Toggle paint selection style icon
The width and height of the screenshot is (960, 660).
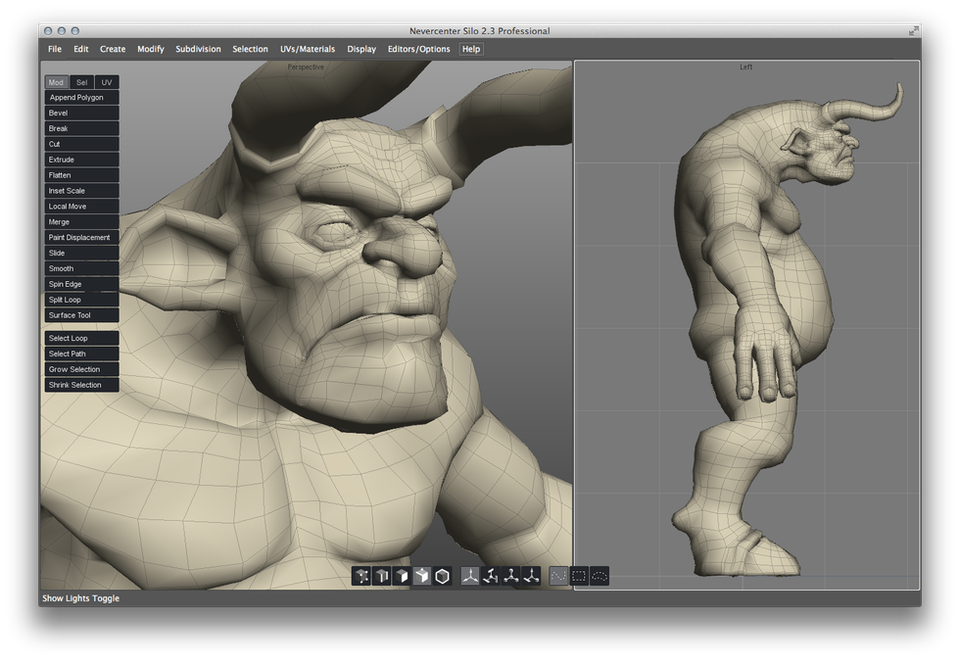point(558,576)
